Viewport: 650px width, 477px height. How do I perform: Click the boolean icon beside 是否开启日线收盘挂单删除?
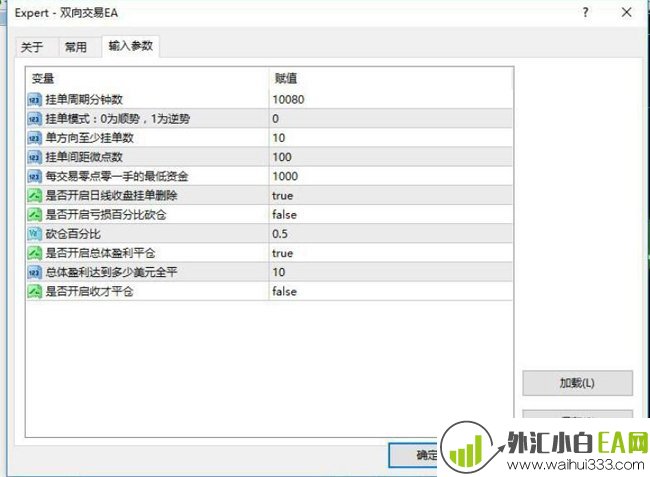34,196
